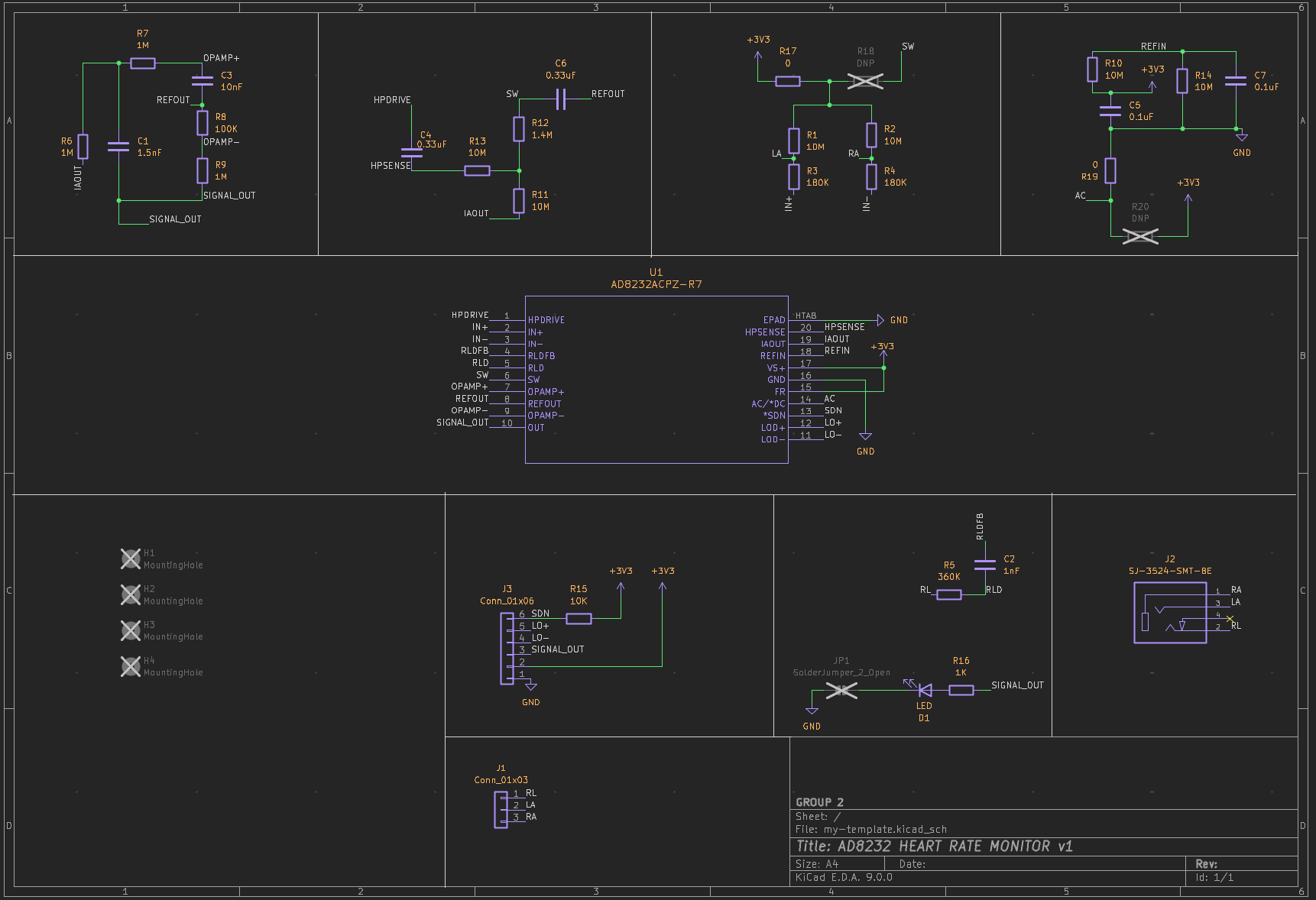Click the GROUP 2 title block text
1316x900 pixels.
click(x=819, y=802)
